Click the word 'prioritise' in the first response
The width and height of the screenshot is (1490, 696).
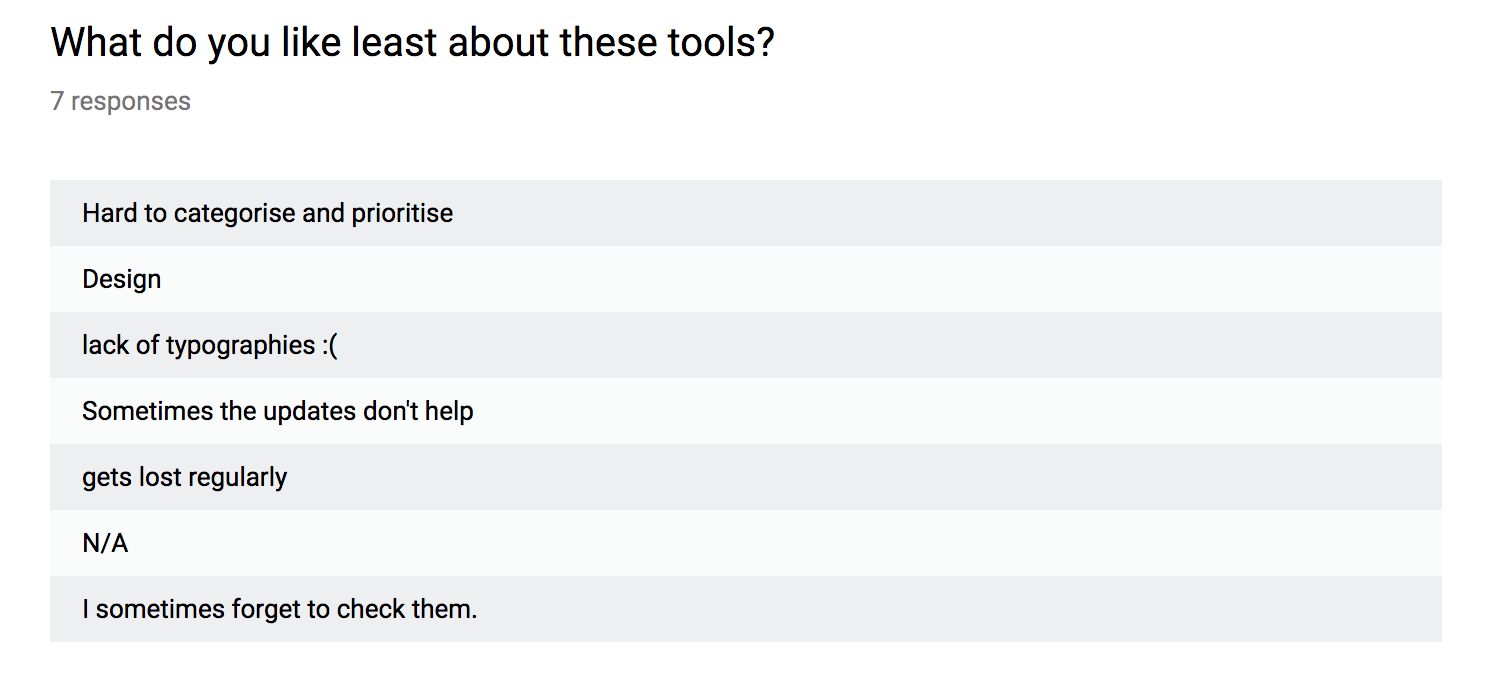pos(402,214)
